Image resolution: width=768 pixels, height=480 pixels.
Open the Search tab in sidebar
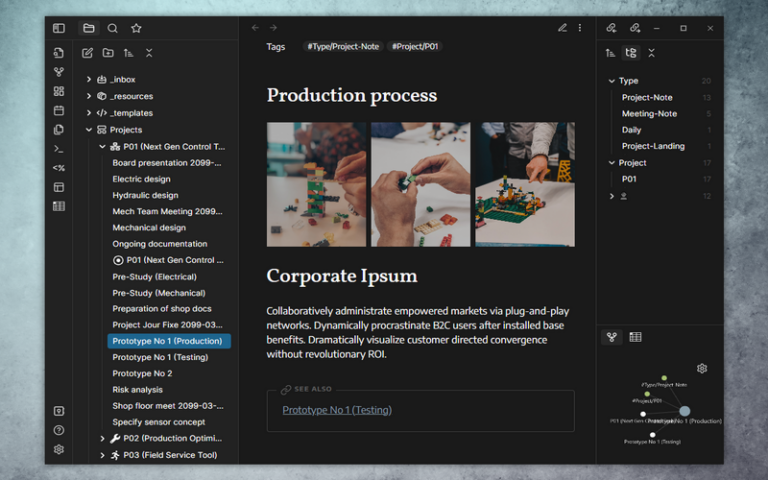[112, 28]
